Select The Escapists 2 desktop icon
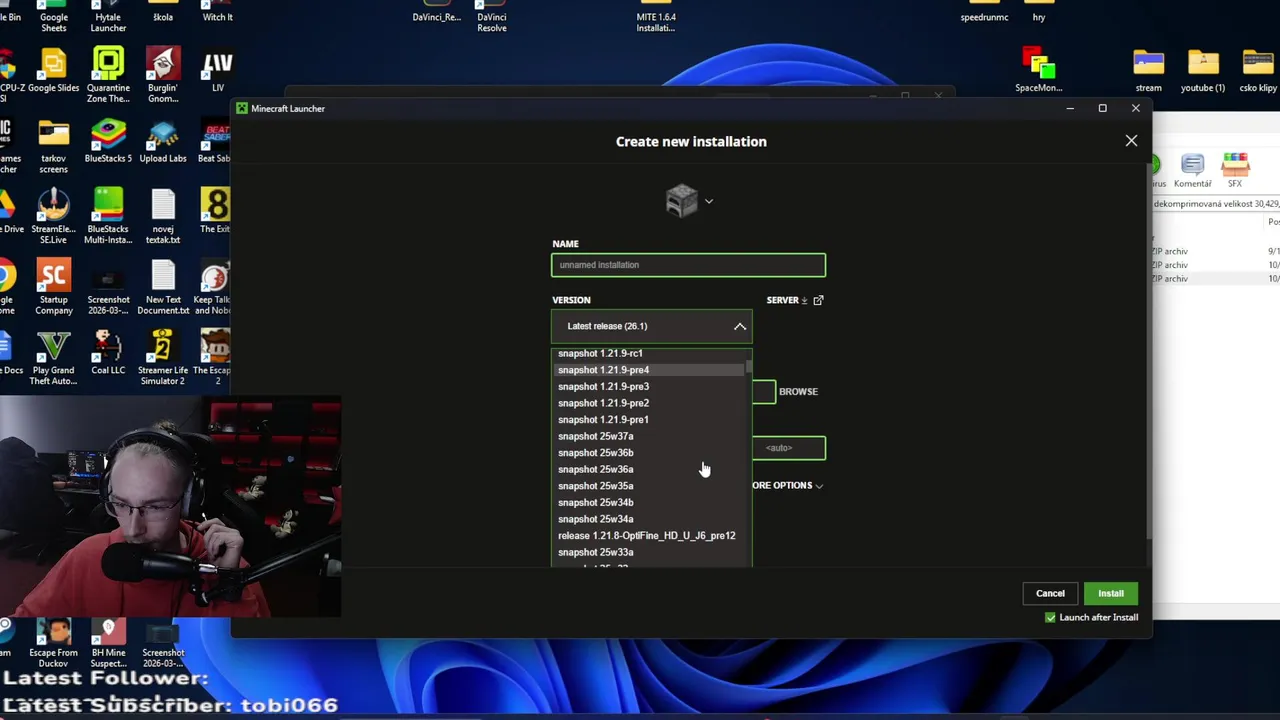 tap(213, 358)
